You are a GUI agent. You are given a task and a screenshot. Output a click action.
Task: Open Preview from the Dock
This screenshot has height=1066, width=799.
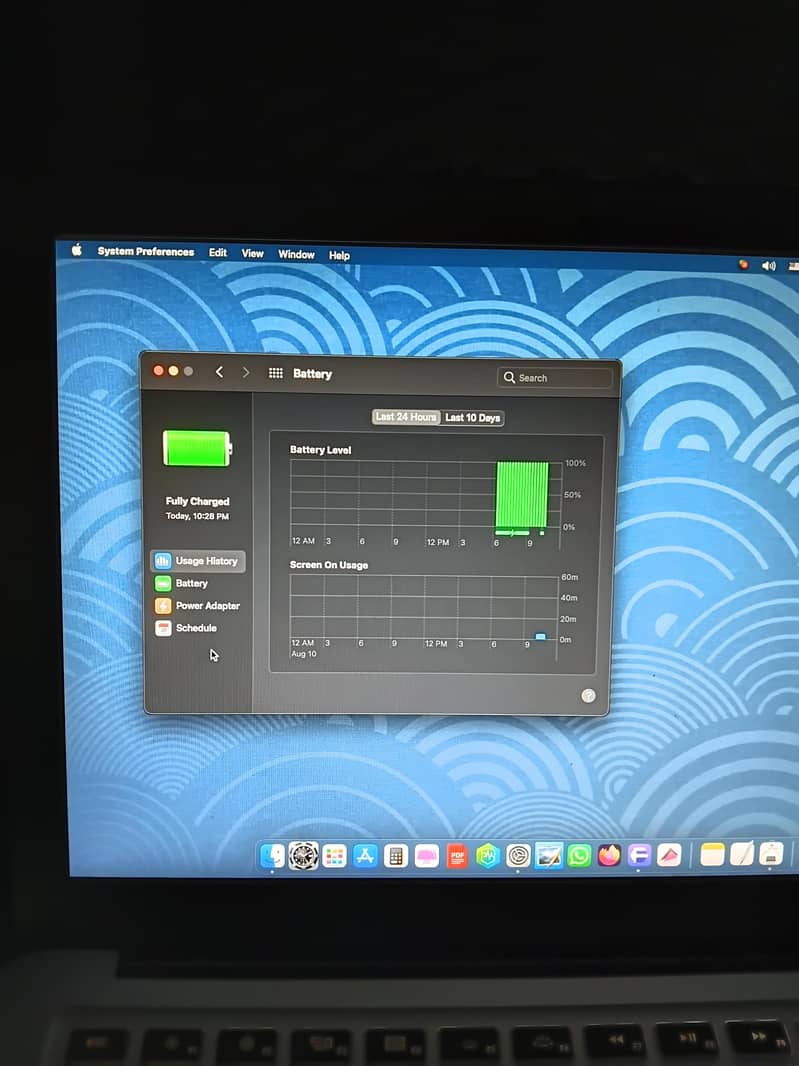tap(549, 856)
